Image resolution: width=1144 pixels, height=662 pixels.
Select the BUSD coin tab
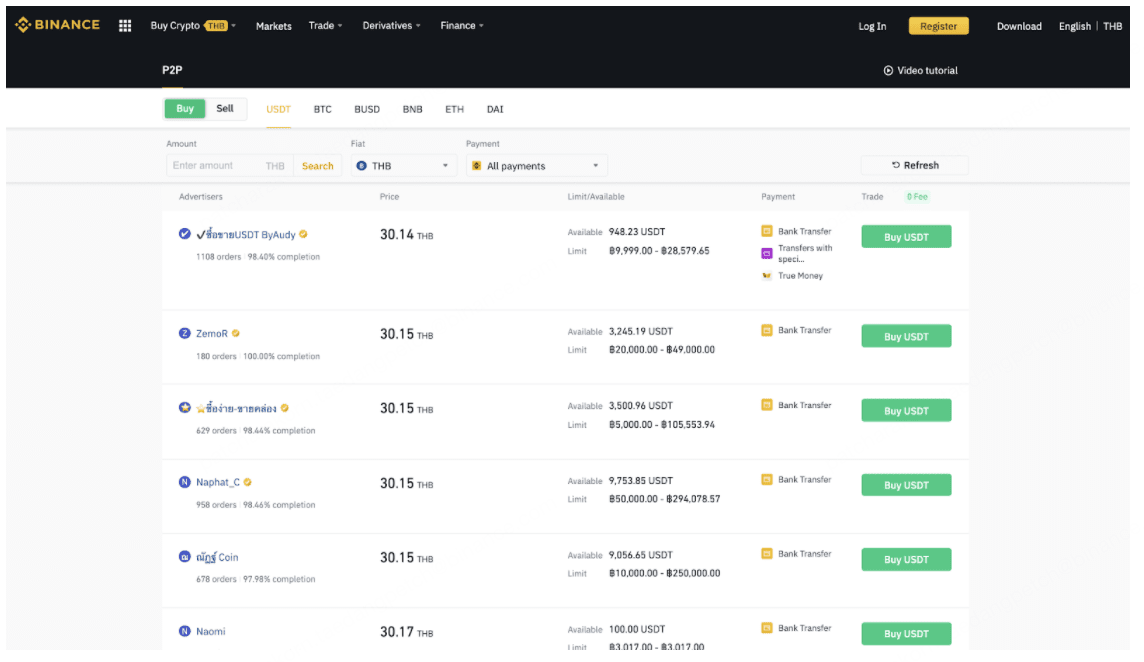(367, 109)
